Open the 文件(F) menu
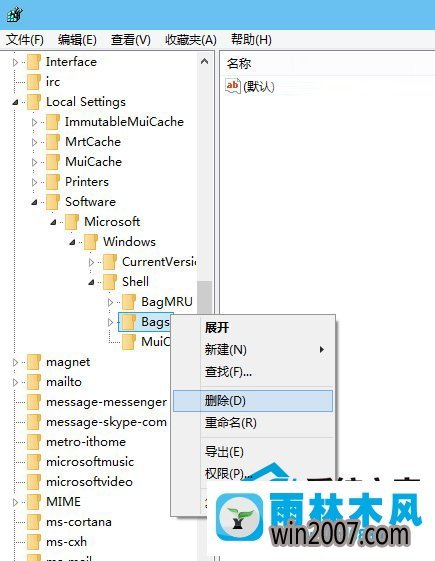435x561 pixels. click(x=25, y=39)
